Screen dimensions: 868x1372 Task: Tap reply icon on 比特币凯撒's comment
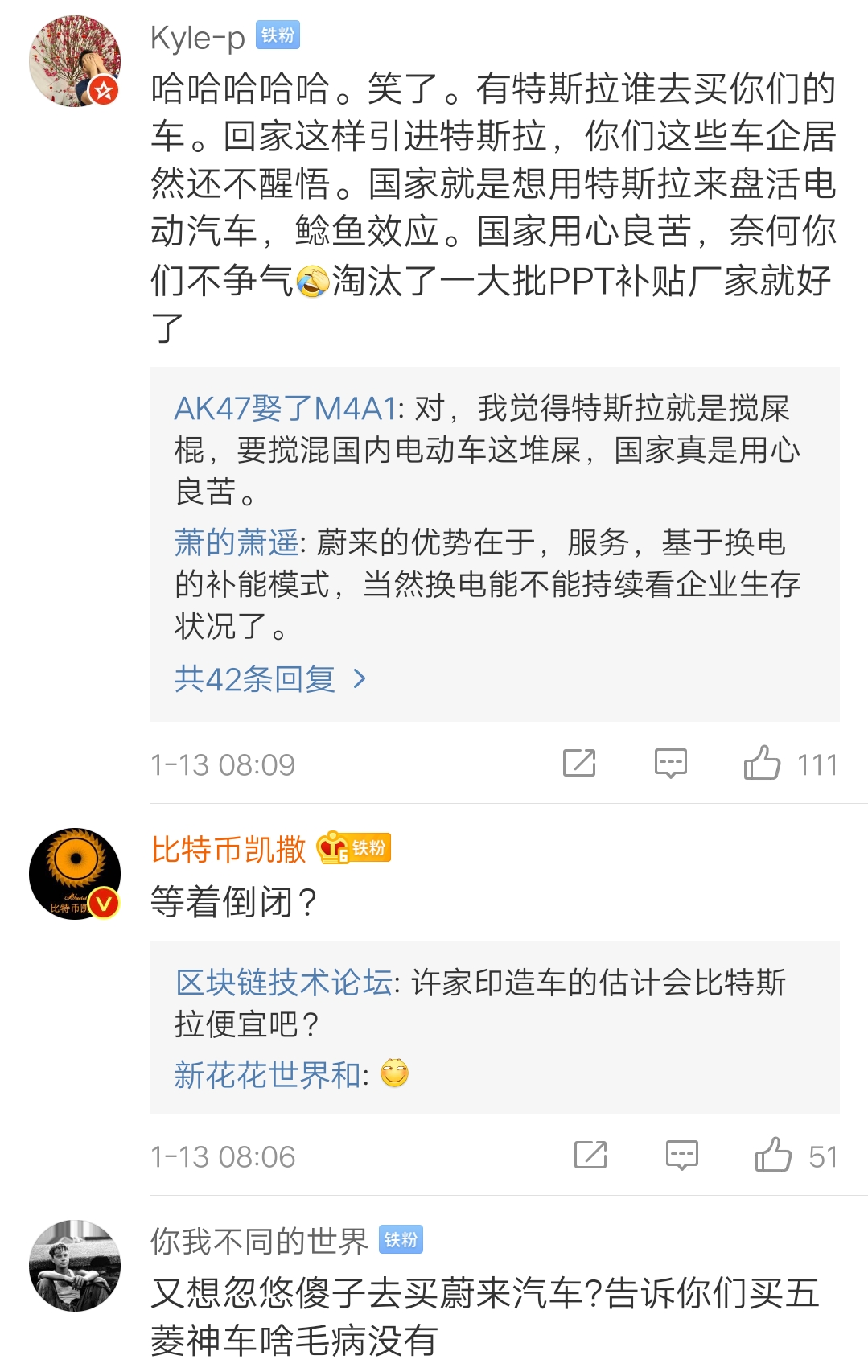(681, 1155)
